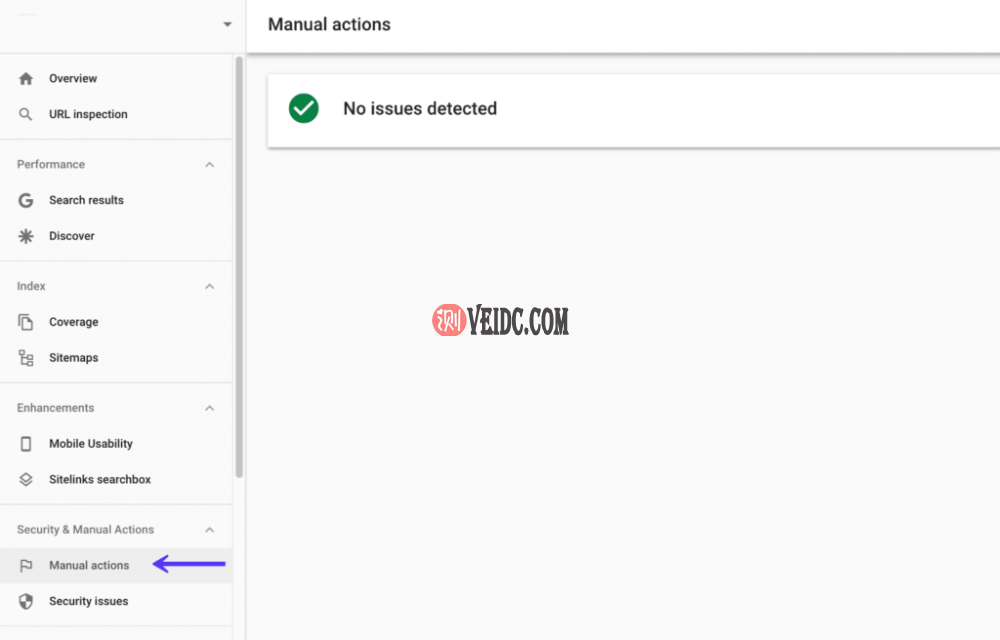Select the home icon beside Overview
Screen dimensions: 1000x640
click(25, 78)
